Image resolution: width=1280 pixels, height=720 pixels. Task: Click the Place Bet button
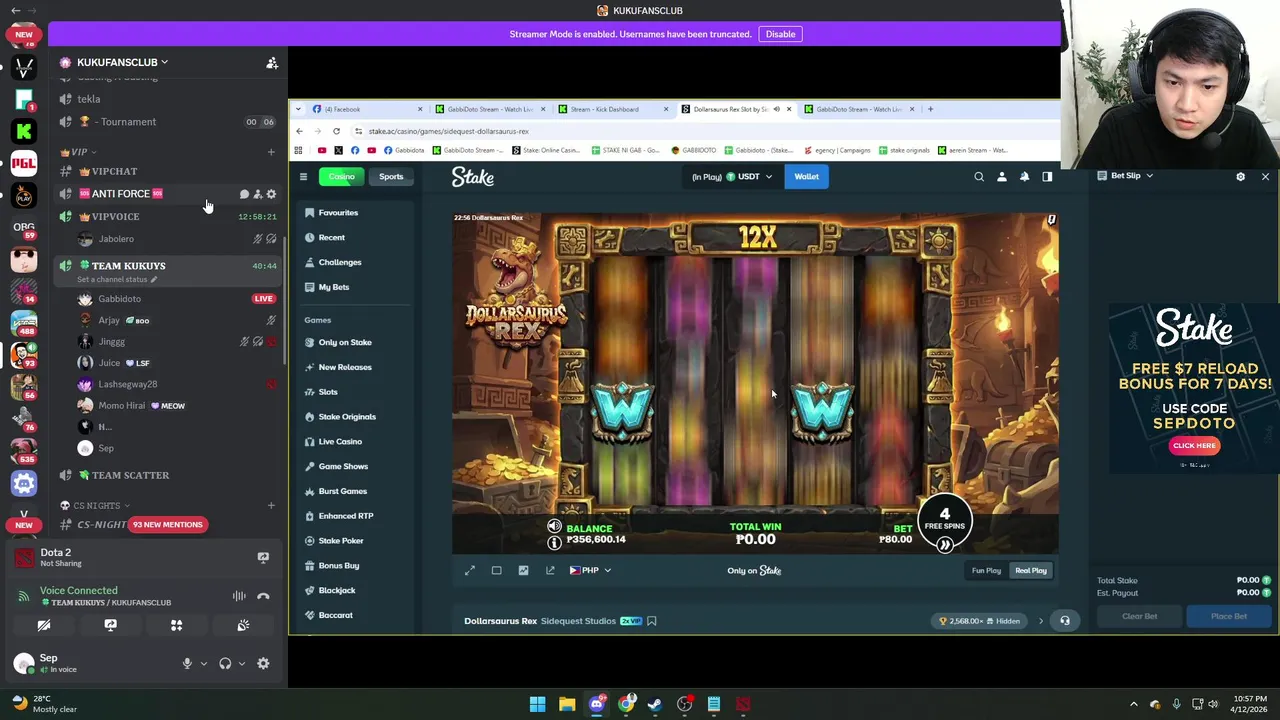click(x=1229, y=616)
